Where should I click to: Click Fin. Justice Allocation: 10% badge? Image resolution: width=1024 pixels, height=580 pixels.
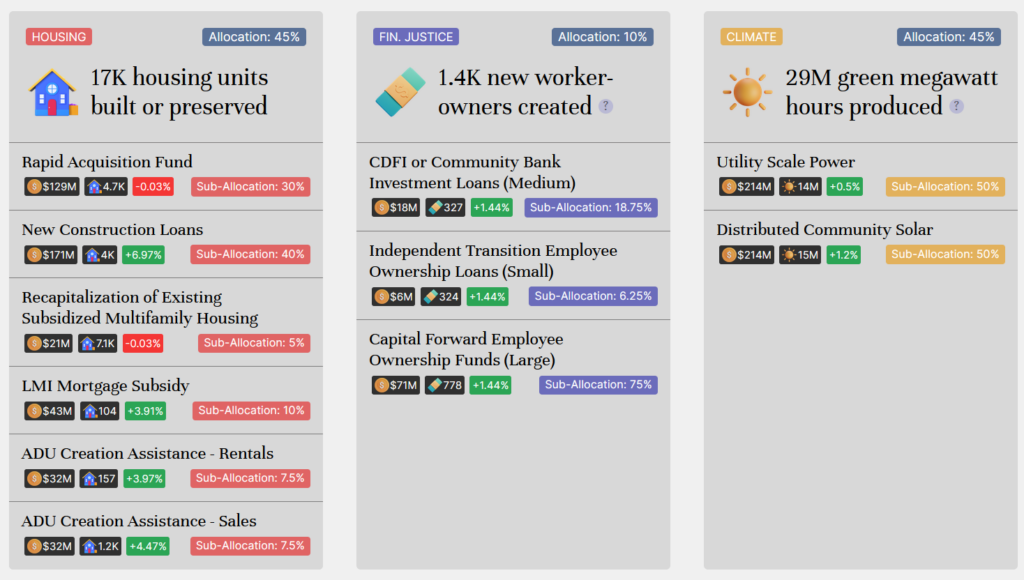click(x=602, y=37)
